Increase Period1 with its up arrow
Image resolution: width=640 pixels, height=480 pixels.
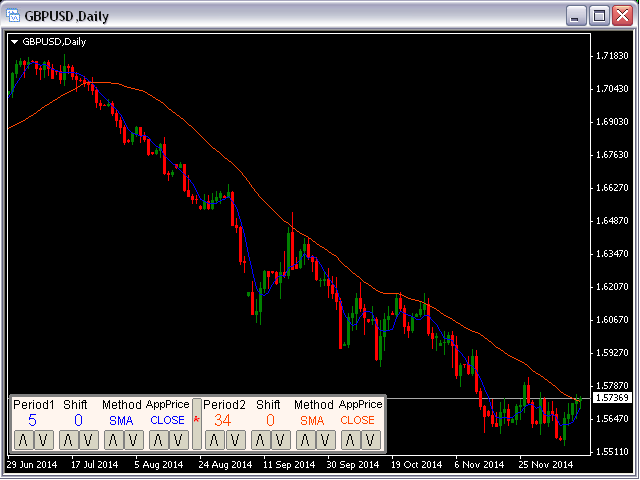click(21, 440)
